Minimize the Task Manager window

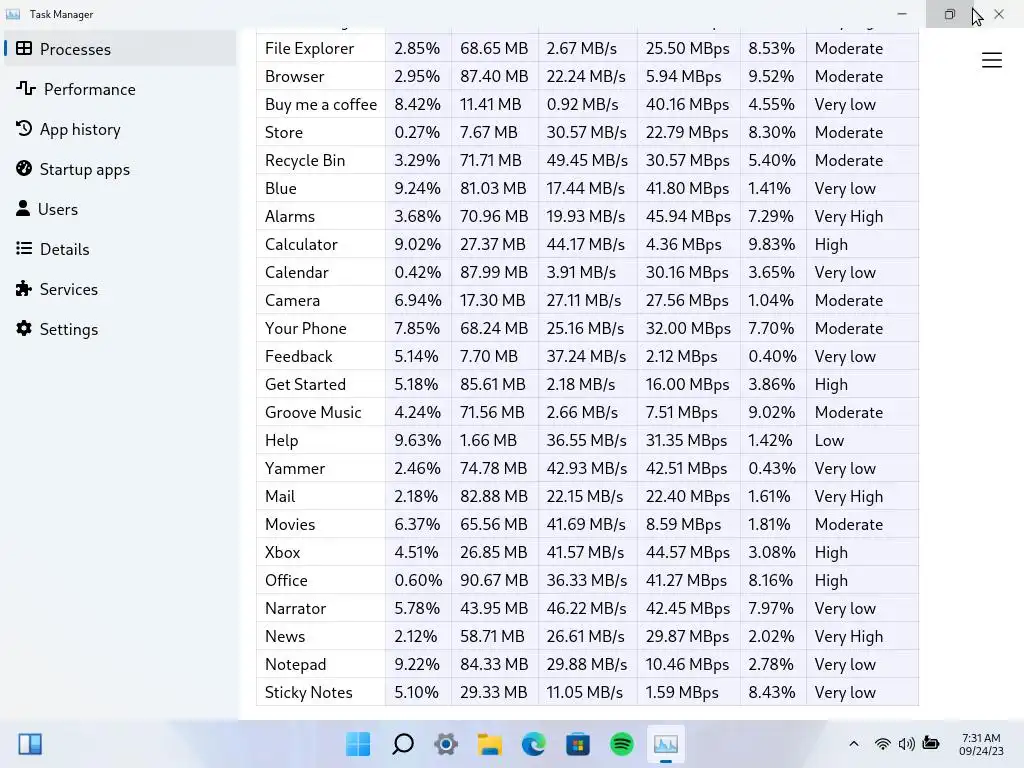(902, 14)
